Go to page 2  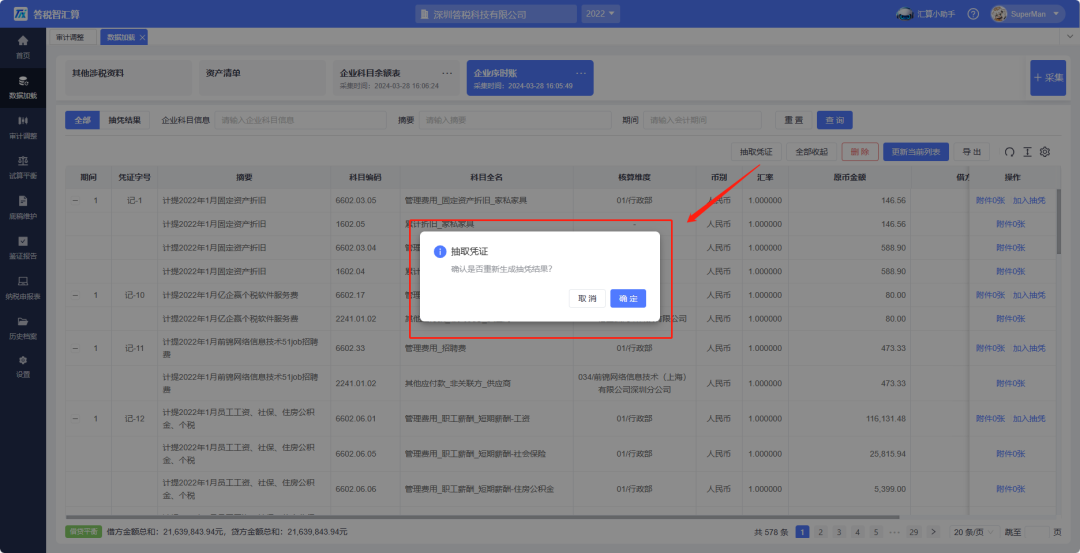tap(820, 532)
